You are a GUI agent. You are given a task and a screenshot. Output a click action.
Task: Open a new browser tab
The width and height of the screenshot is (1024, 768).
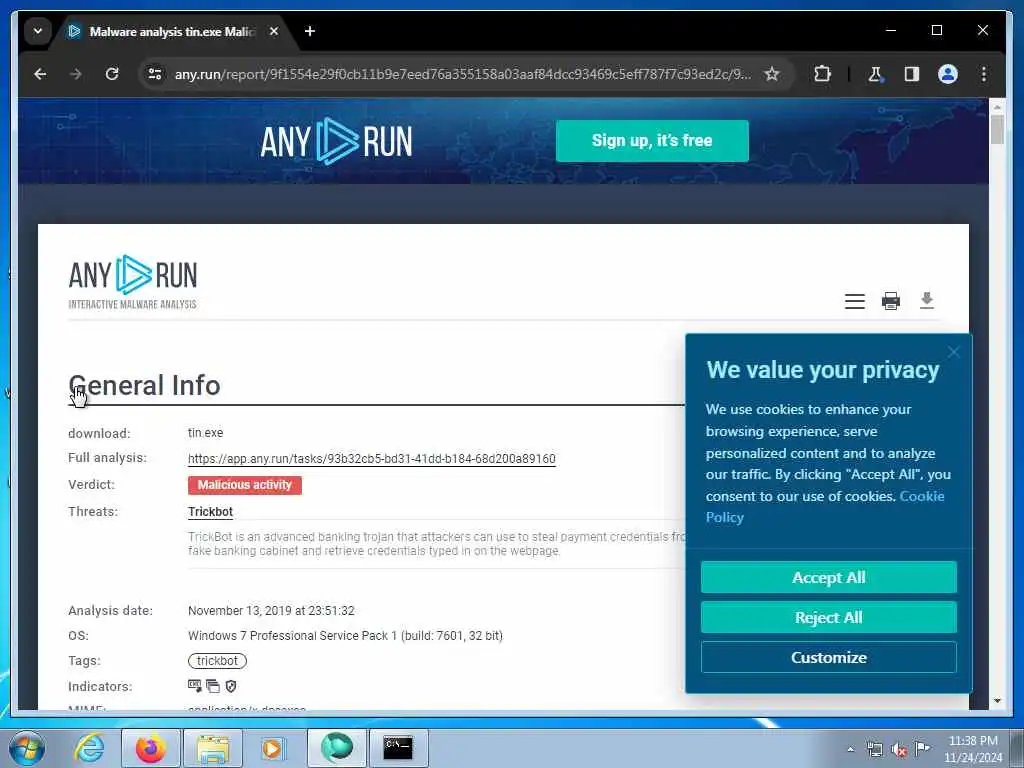coord(310,31)
